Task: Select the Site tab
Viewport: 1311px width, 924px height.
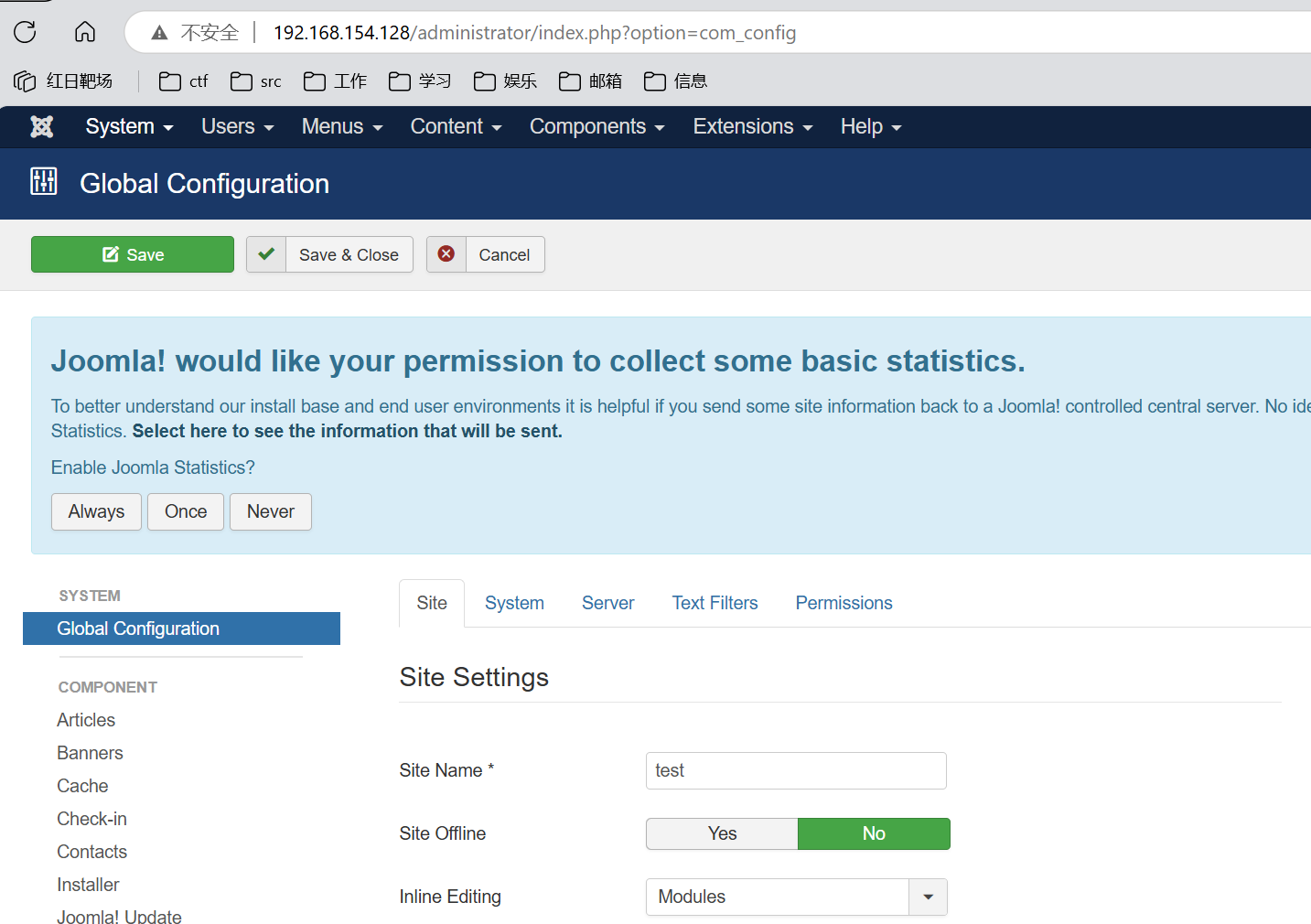Action: (432, 603)
